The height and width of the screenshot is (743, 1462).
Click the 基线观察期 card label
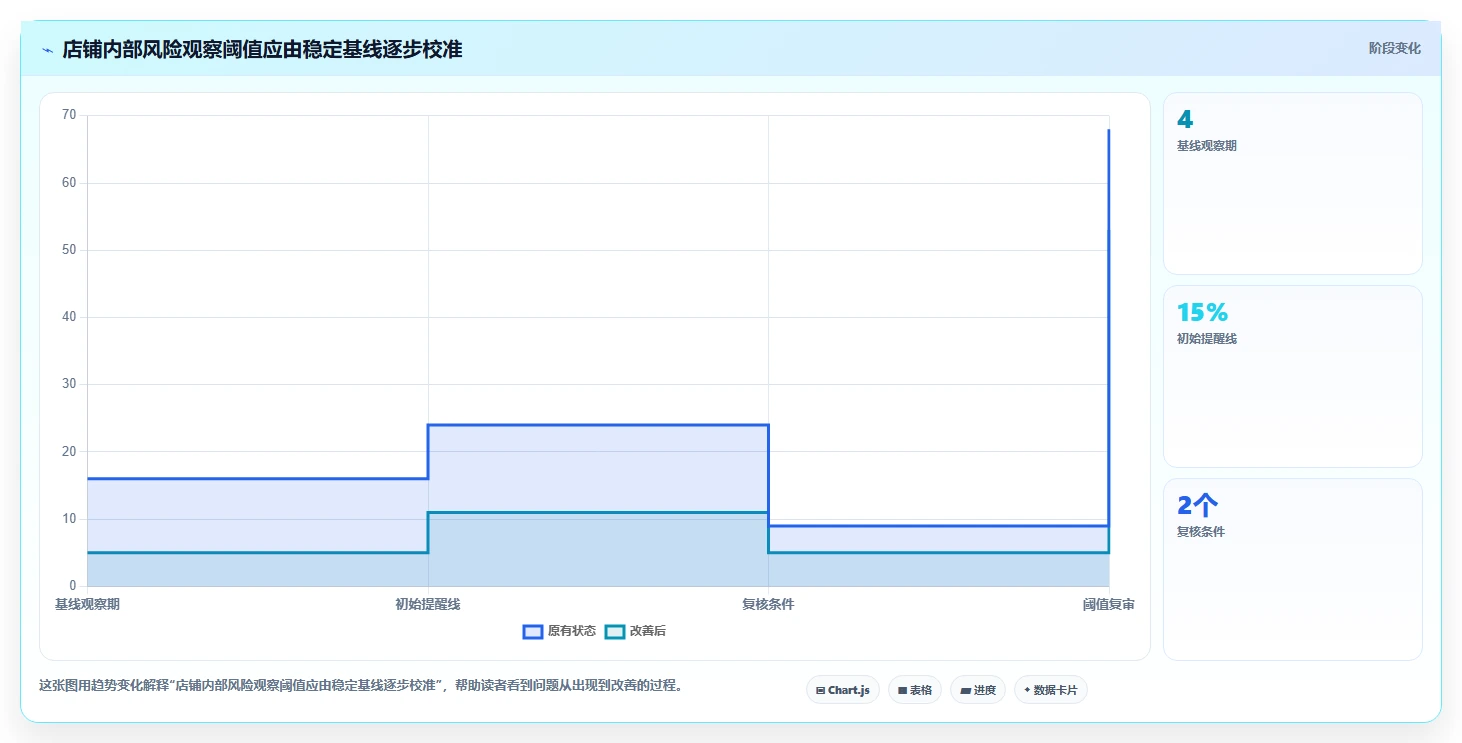point(1207,146)
